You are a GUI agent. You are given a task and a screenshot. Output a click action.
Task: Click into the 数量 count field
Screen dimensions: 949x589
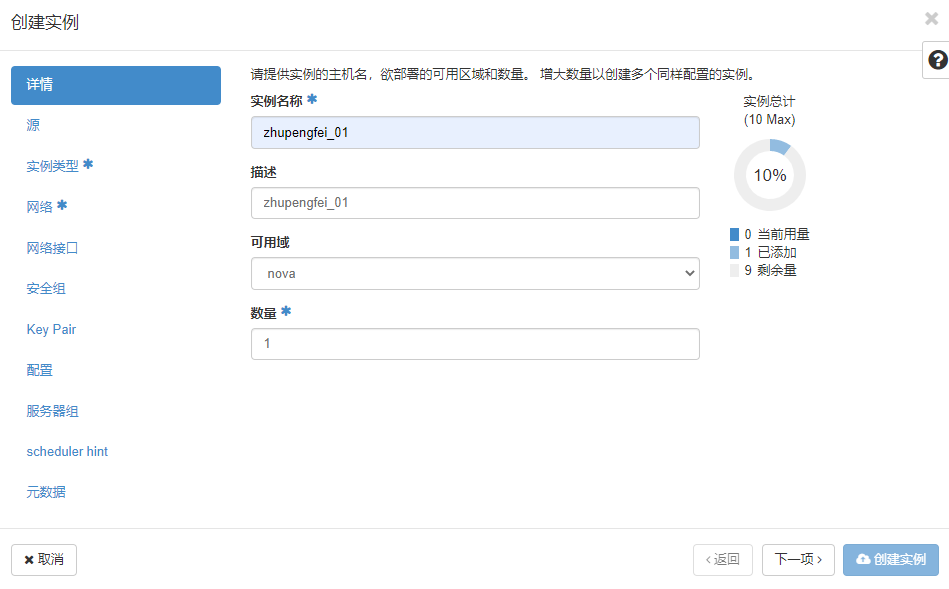coord(475,344)
